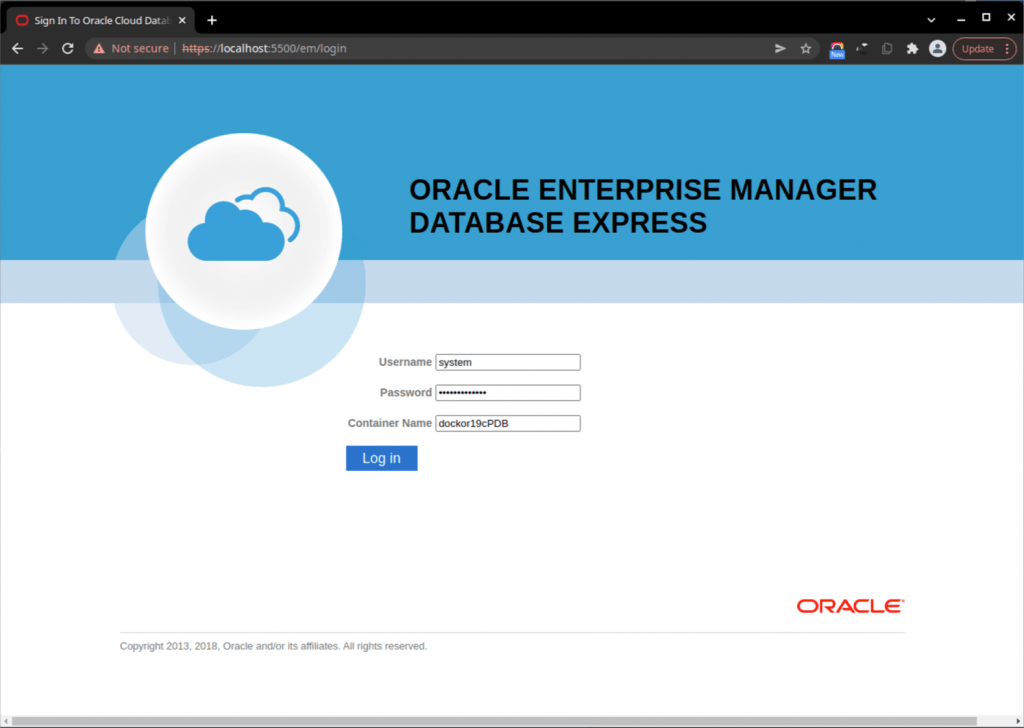
Task: Click the Oracle Enterprise Manager heading
Action: click(643, 206)
